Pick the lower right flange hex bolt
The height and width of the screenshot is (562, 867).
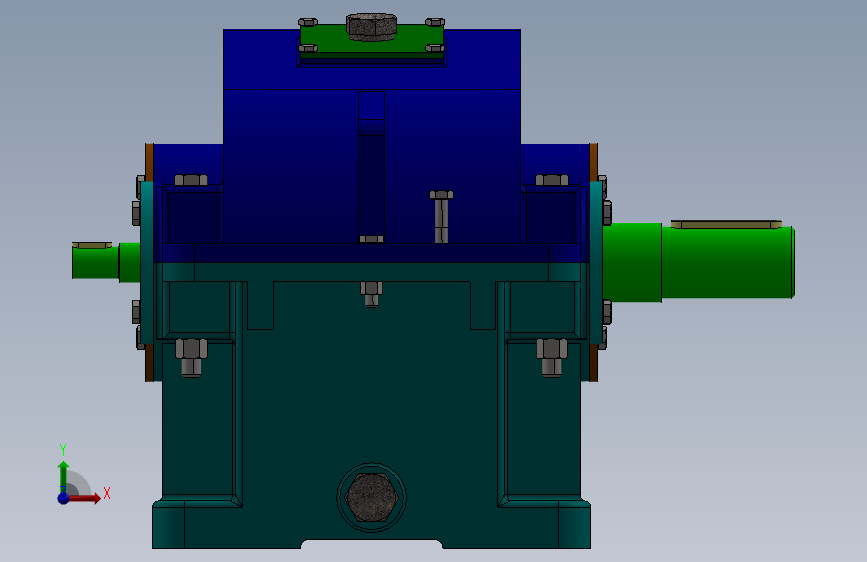click(x=552, y=357)
